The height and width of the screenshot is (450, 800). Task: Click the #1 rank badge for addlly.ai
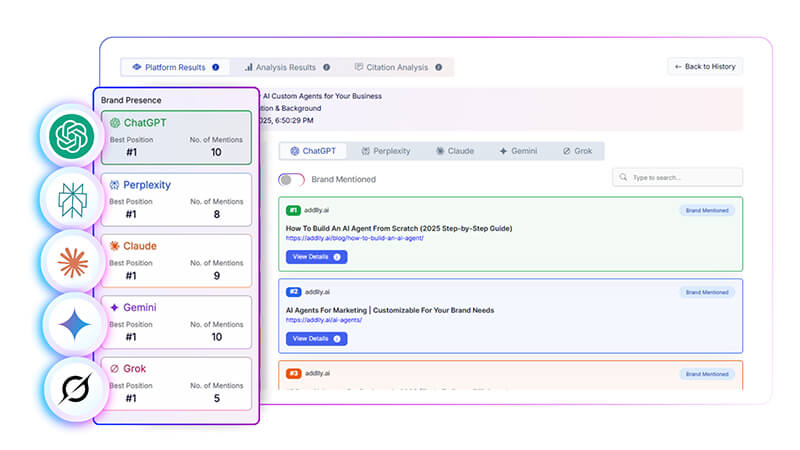click(x=293, y=210)
